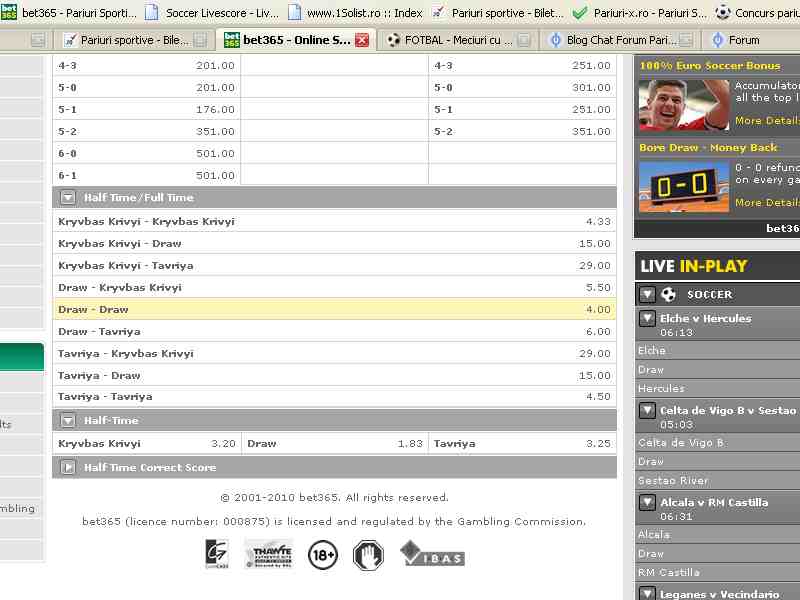Click the 18+ age restriction icon
Image resolution: width=800 pixels, height=600 pixels.
323,555
